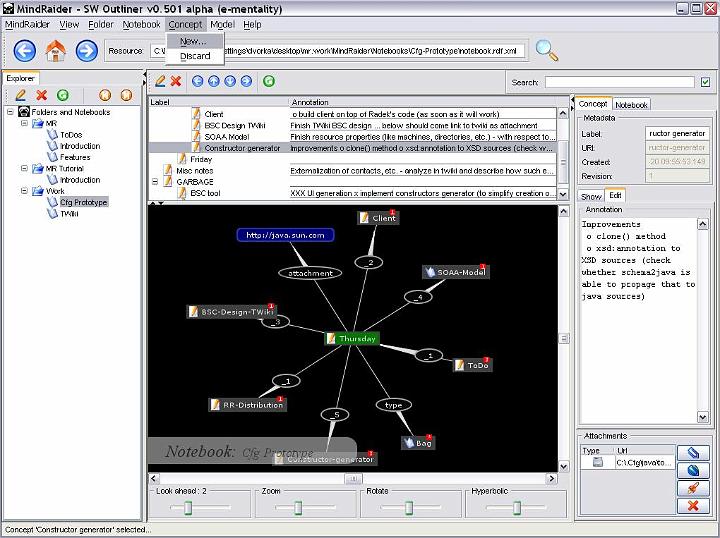Screen dimensions: 720x538
Task: Select the RR-Distribution graph node
Action: 248,405
